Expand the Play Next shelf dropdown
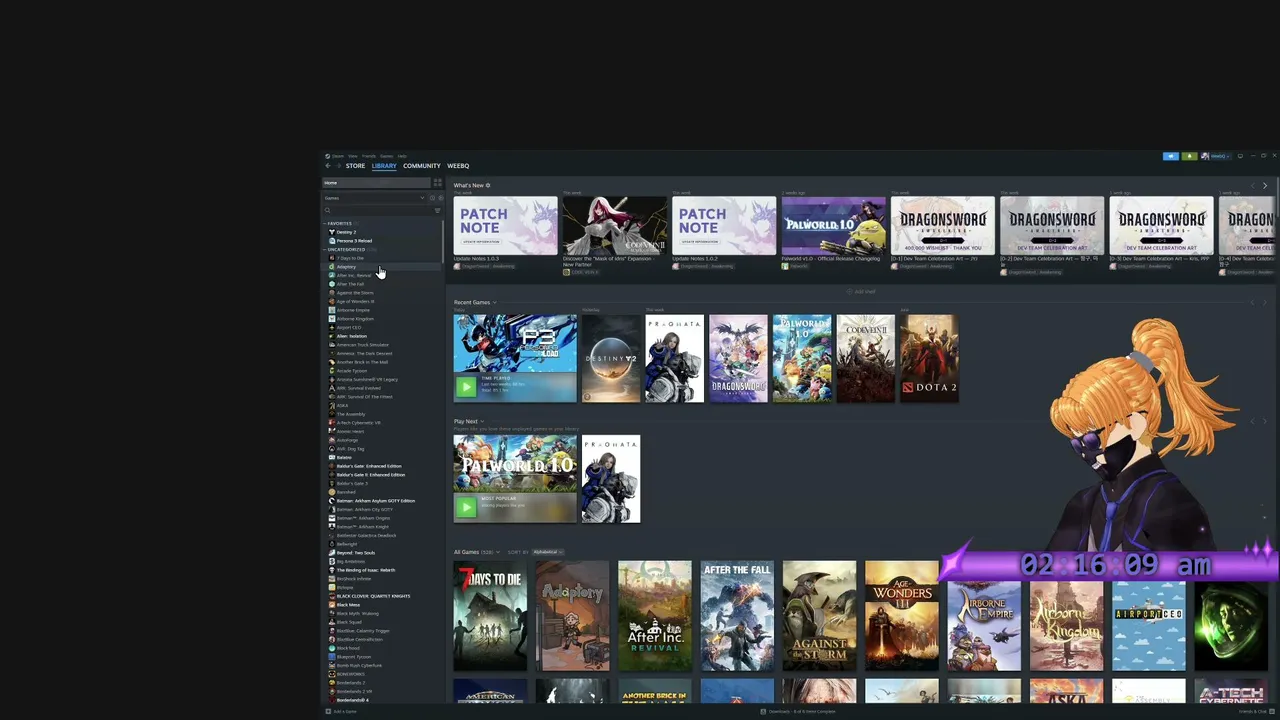 (x=468, y=421)
